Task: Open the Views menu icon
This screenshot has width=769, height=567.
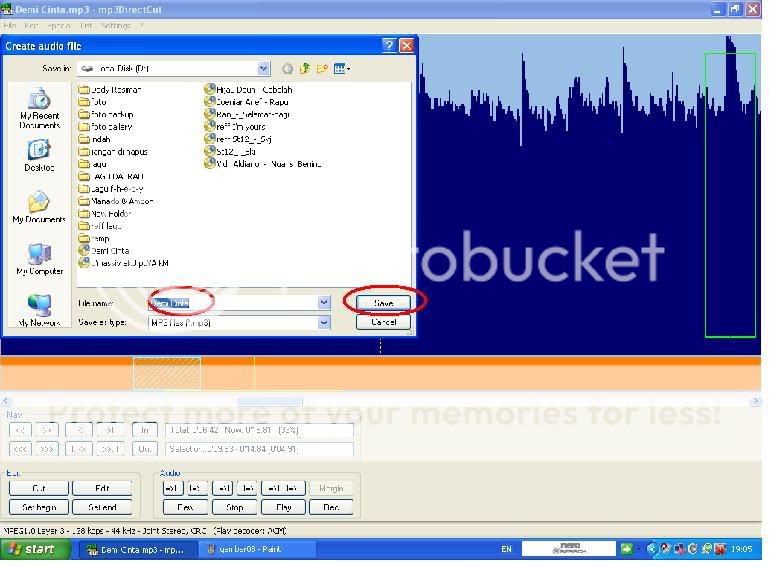Action: [x=341, y=69]
